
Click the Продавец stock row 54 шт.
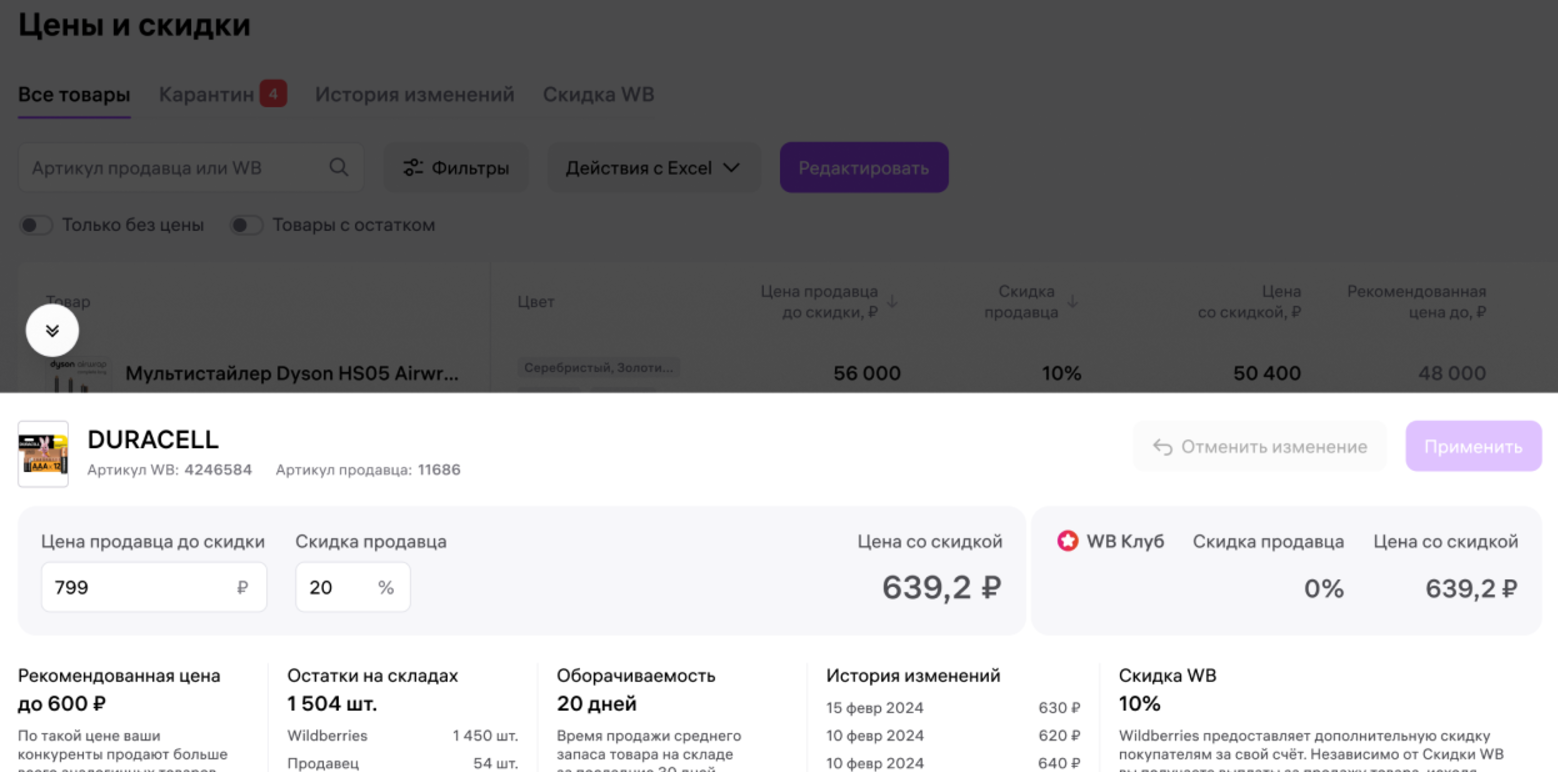[x=402, y=763]
